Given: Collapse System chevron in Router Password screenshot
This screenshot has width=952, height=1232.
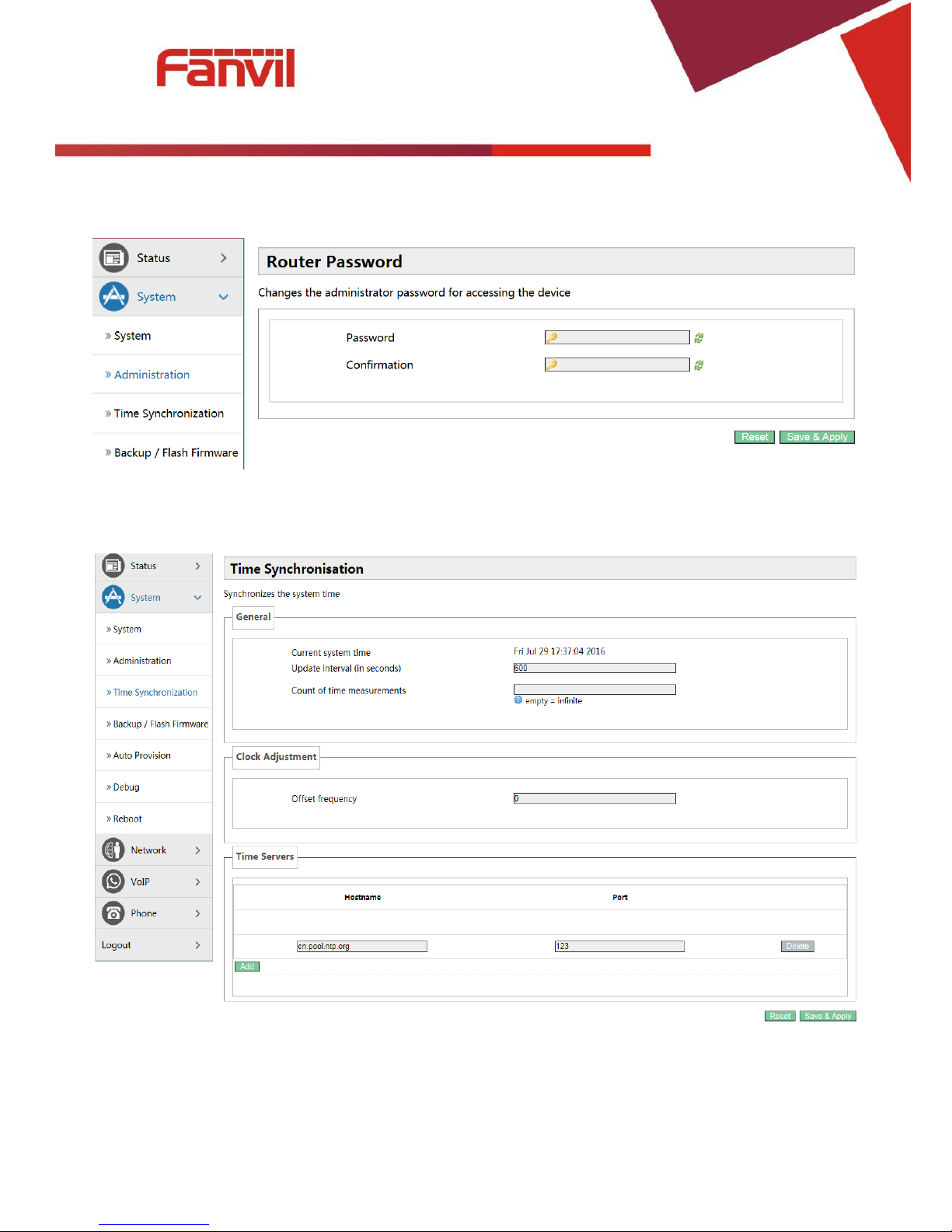Looking at the screenshot, I should click(x=224, y=297).
